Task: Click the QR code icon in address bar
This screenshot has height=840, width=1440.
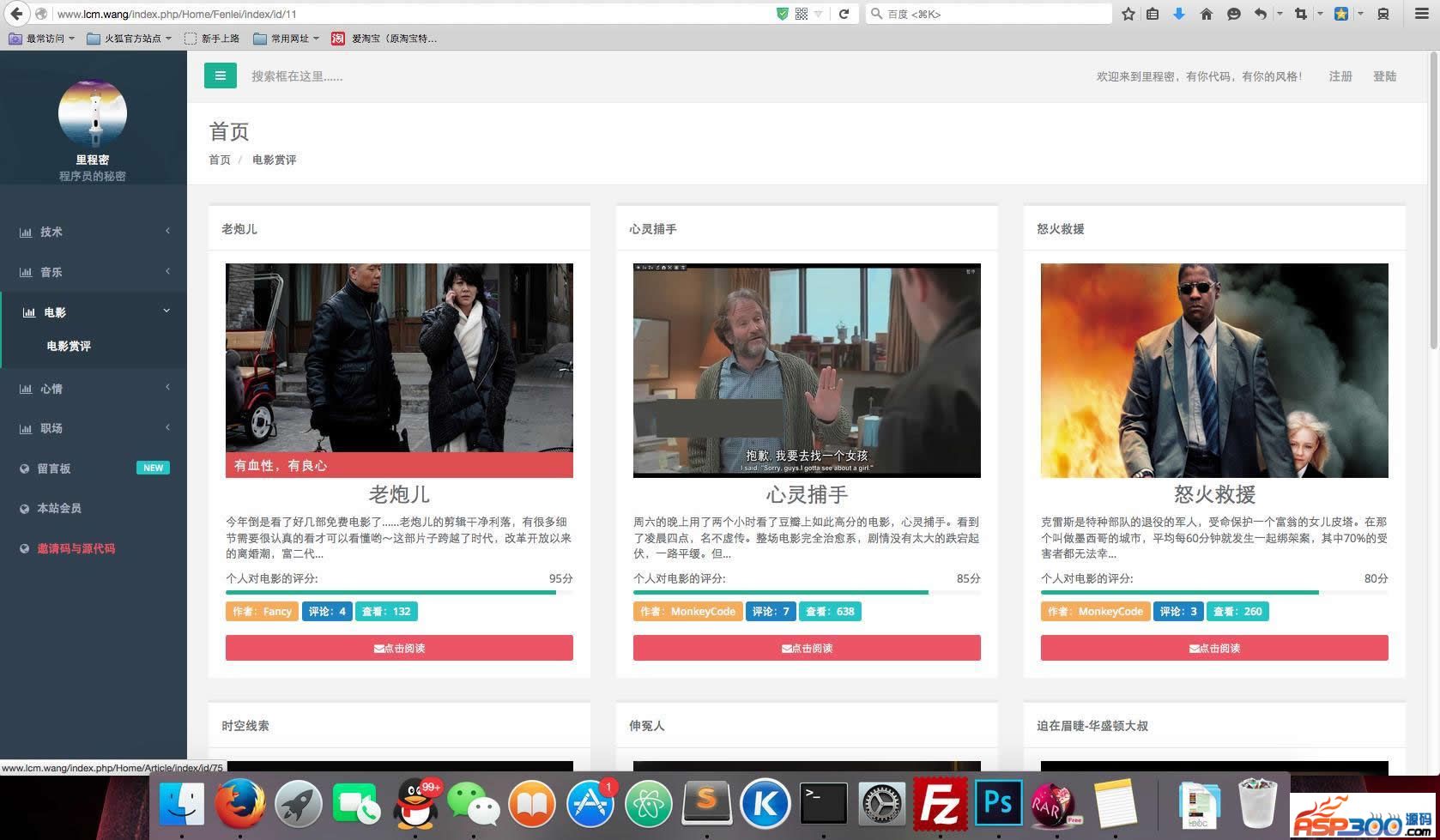Action: (x=802, y=14)
